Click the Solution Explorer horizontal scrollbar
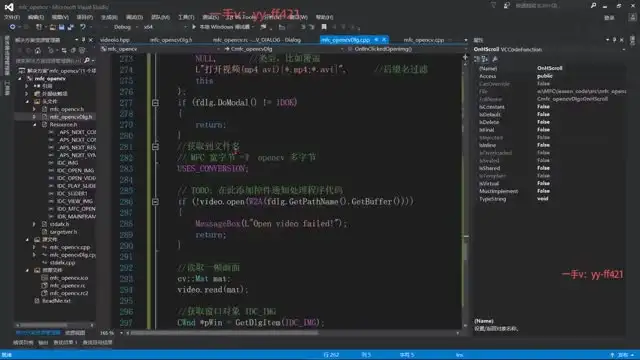The image size is (640, 360). [55, 325]
